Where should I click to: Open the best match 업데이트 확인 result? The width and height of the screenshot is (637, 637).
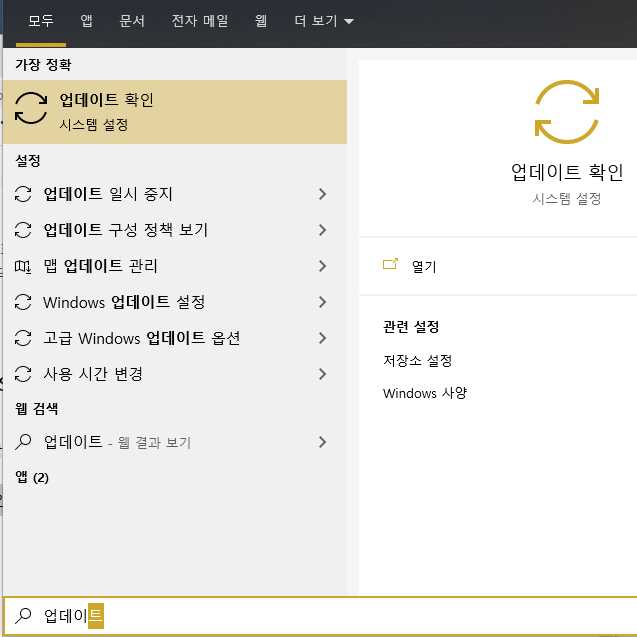tap(175, 112)
